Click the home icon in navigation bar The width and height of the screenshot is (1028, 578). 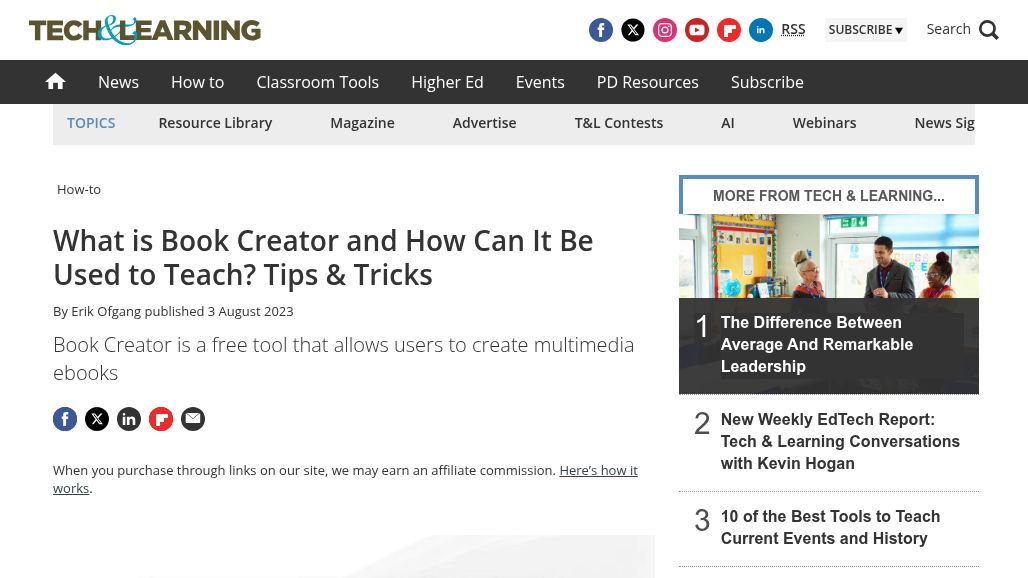click(x=55, y=82)
